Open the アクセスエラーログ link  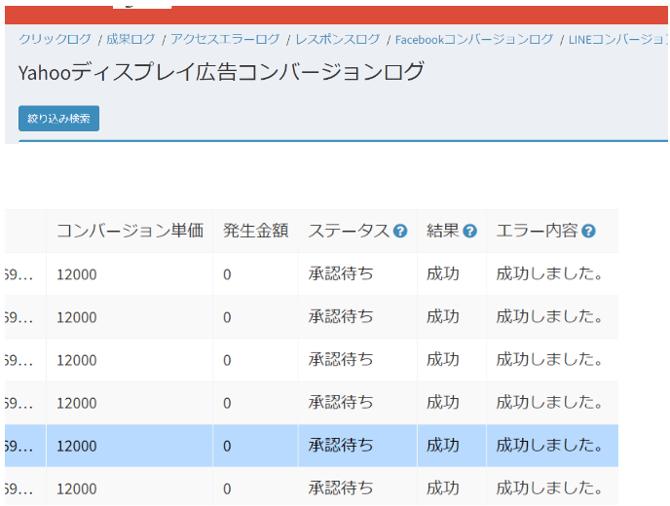225,39
